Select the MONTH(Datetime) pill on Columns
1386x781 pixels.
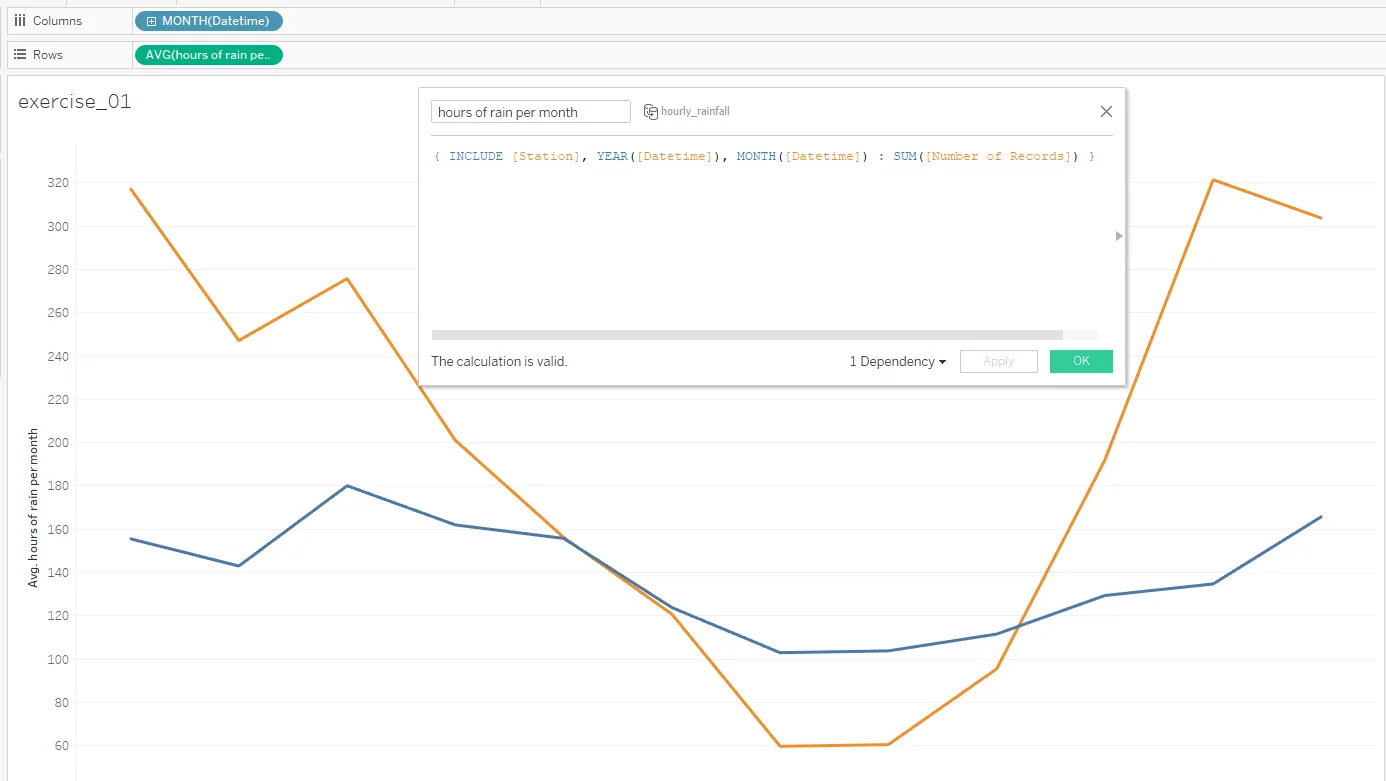click(209, 21)
